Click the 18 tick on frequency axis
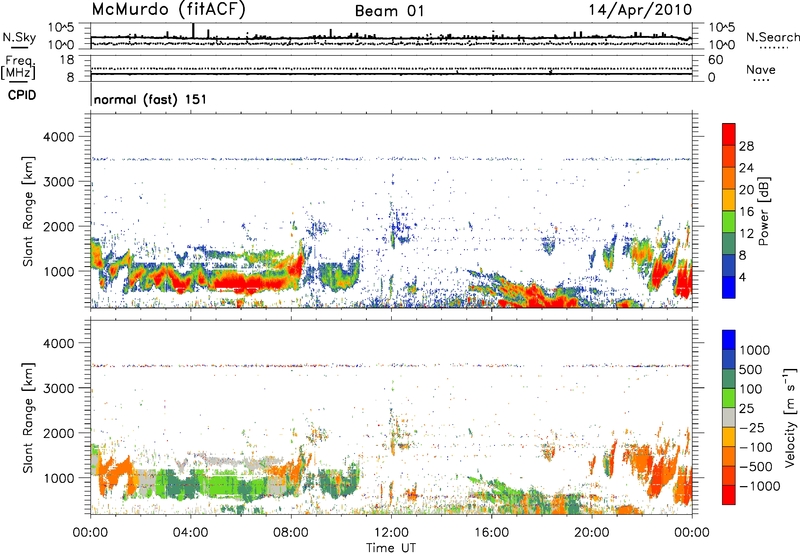 [x=67, y=60]
